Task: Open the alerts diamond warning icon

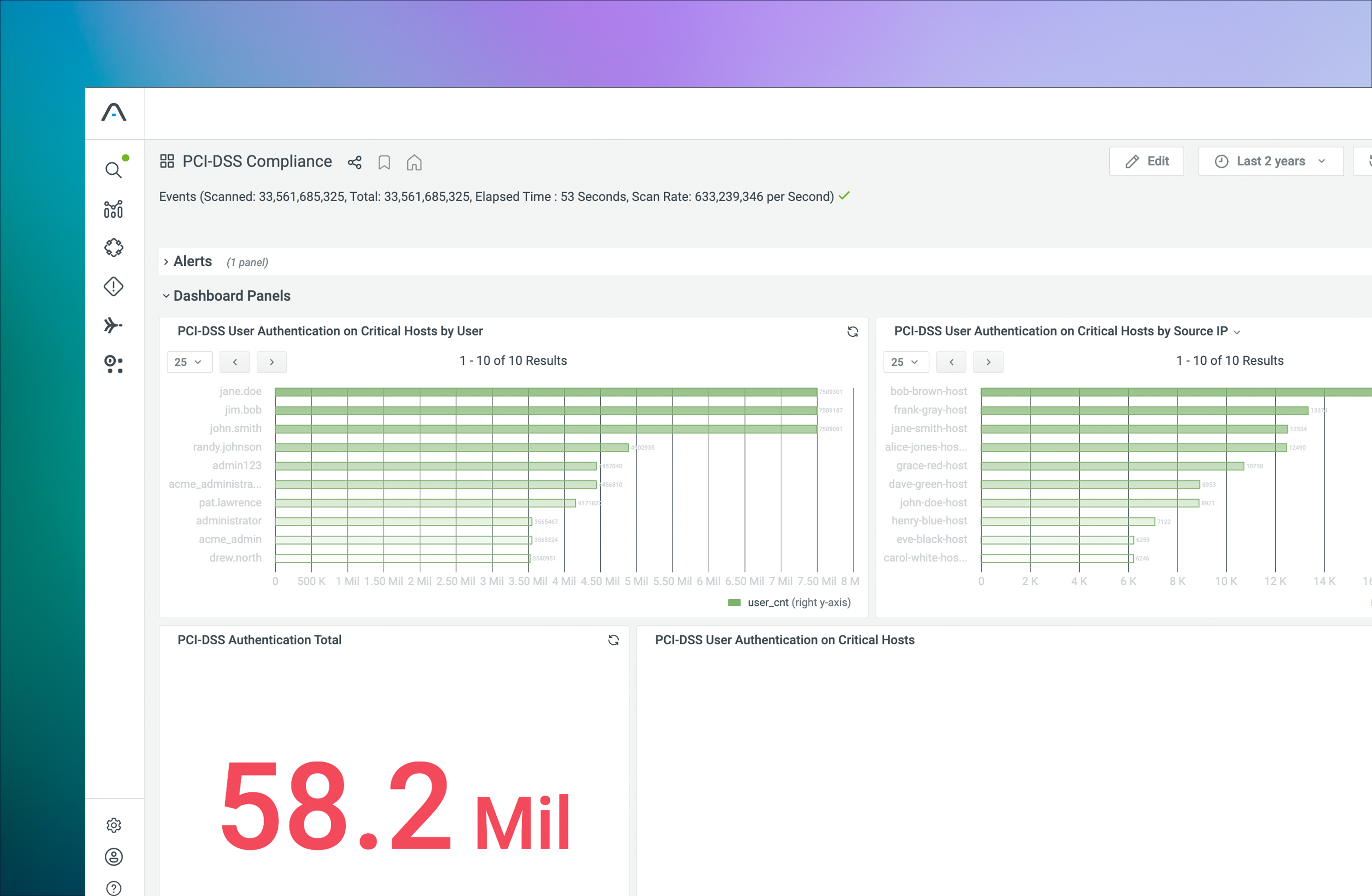Action: (113, 287)
